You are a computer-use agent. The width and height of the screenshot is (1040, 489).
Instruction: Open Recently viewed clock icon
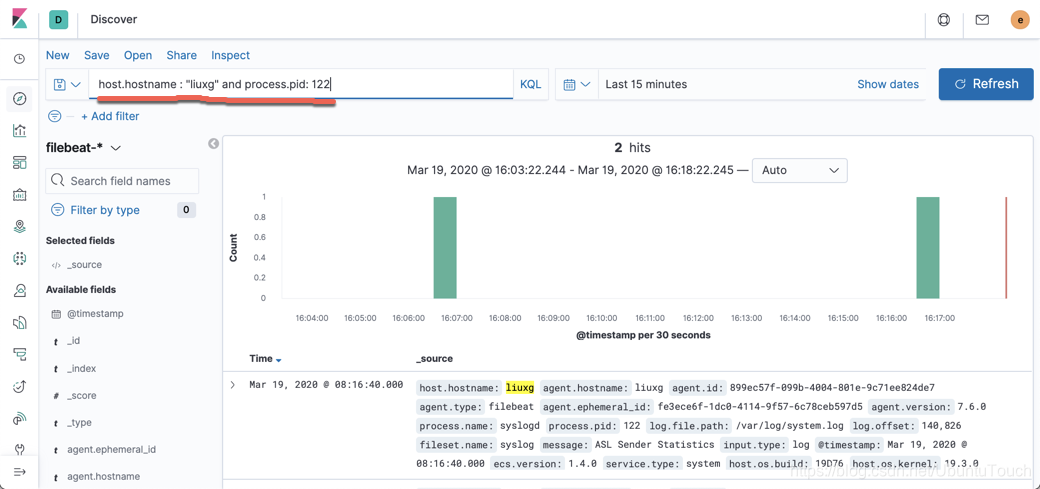(x=19, y=59)
